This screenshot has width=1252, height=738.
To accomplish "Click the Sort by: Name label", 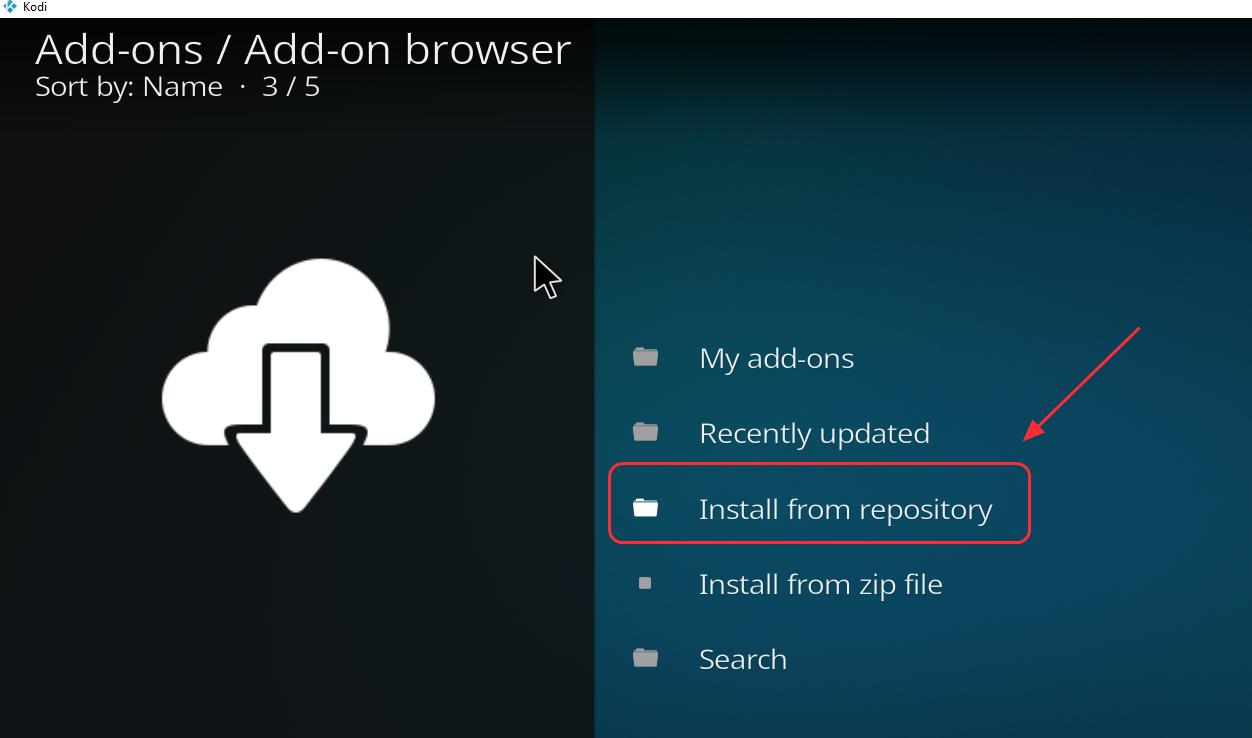I will (129, 87).
